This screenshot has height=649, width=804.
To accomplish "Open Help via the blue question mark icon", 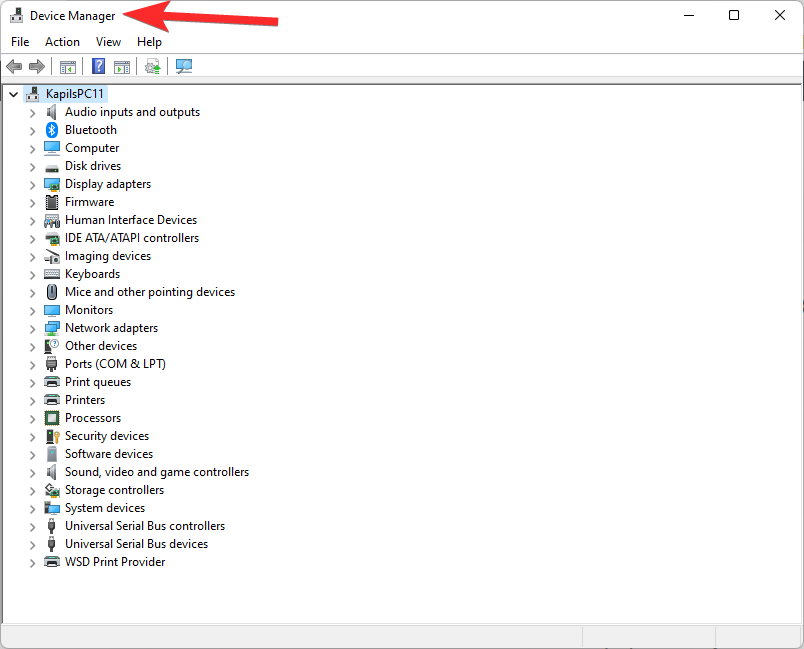I will click(98, 66).
